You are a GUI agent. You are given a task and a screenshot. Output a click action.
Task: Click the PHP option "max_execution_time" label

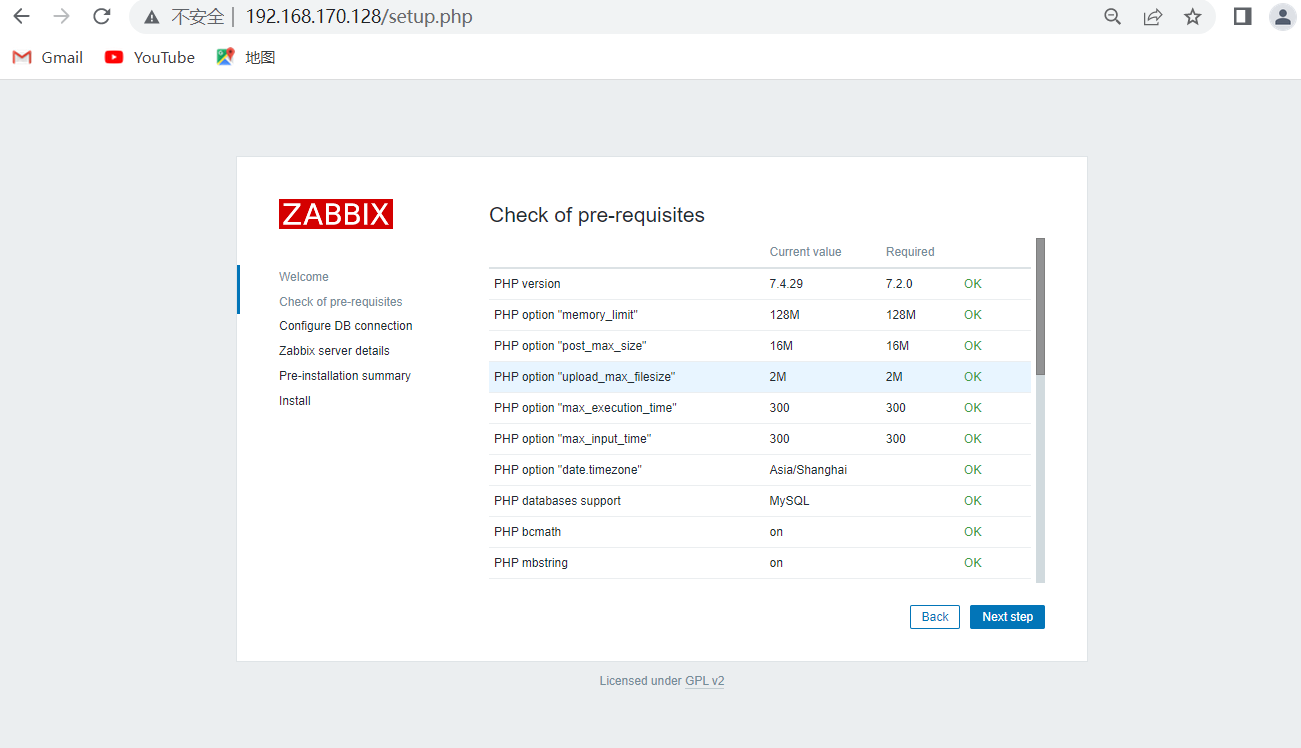[585, 408]
